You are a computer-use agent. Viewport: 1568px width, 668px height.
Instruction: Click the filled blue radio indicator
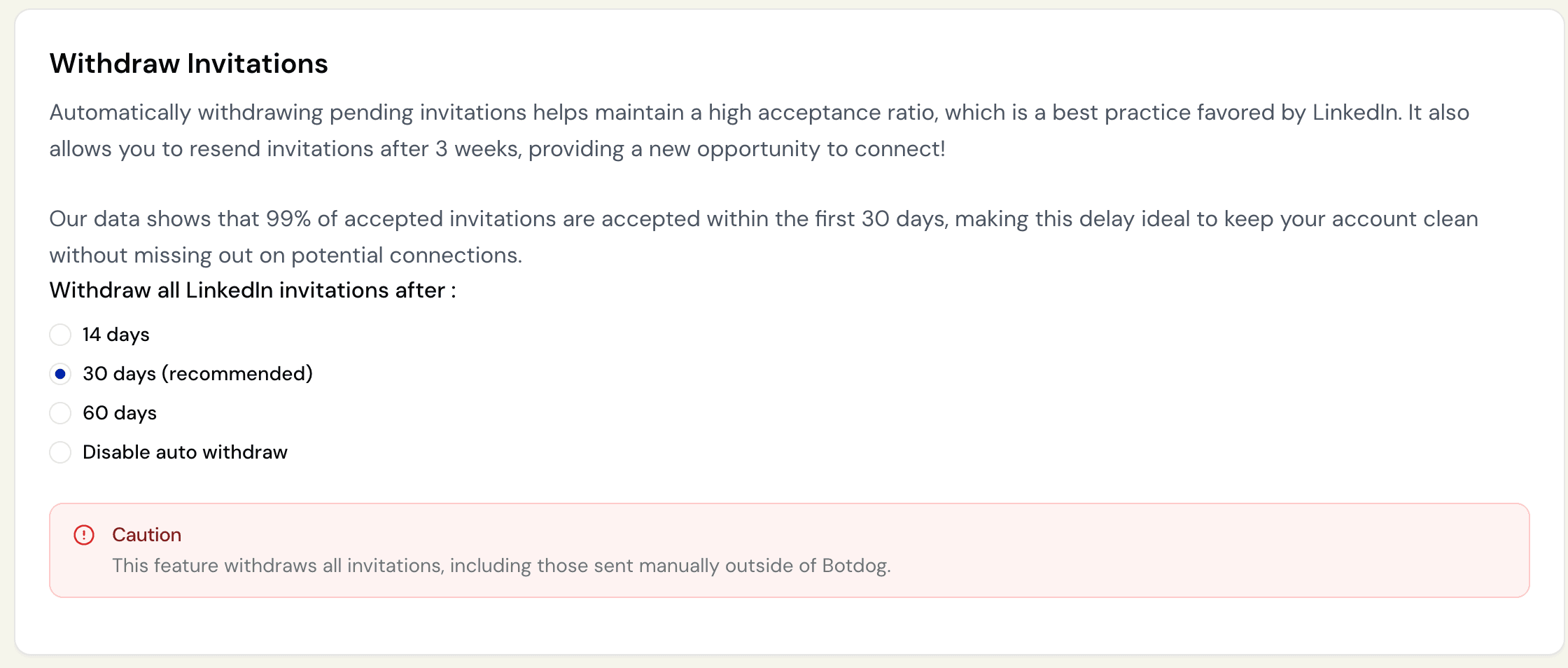60,374
